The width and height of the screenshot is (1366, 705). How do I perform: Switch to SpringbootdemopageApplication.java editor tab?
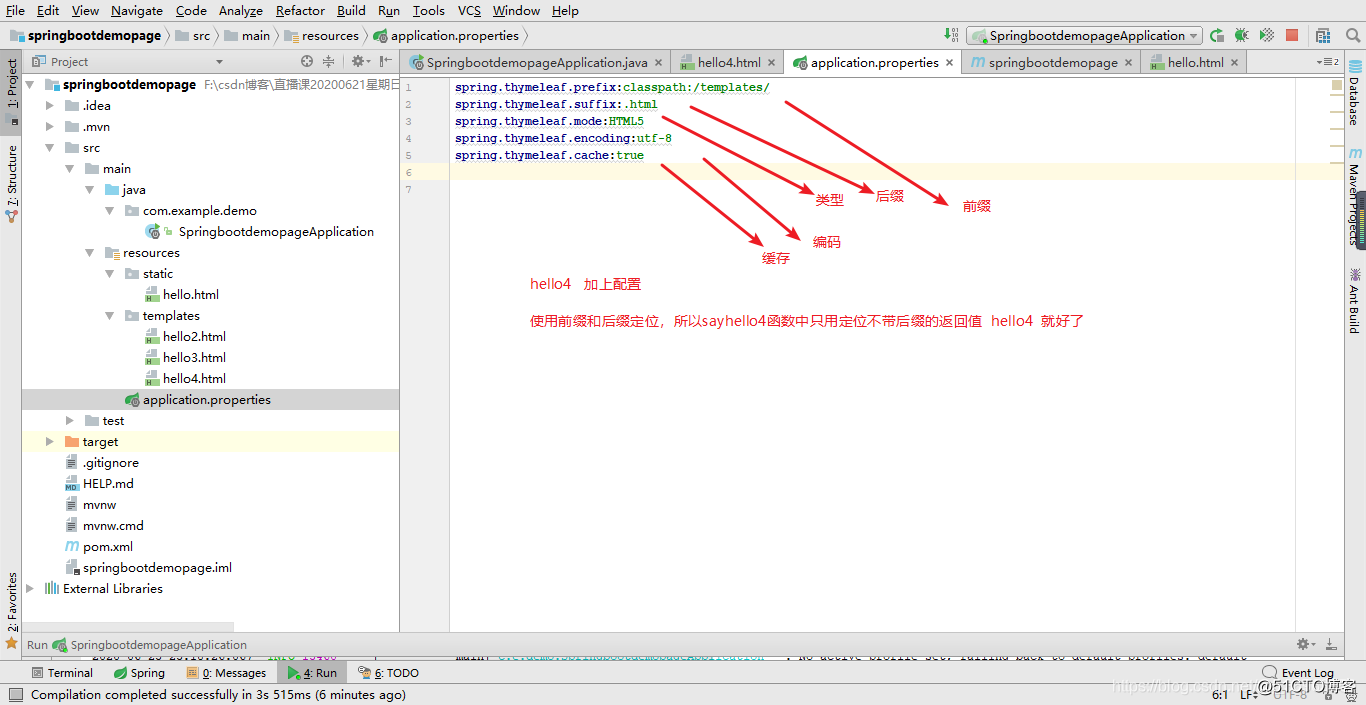pos(536,62)
